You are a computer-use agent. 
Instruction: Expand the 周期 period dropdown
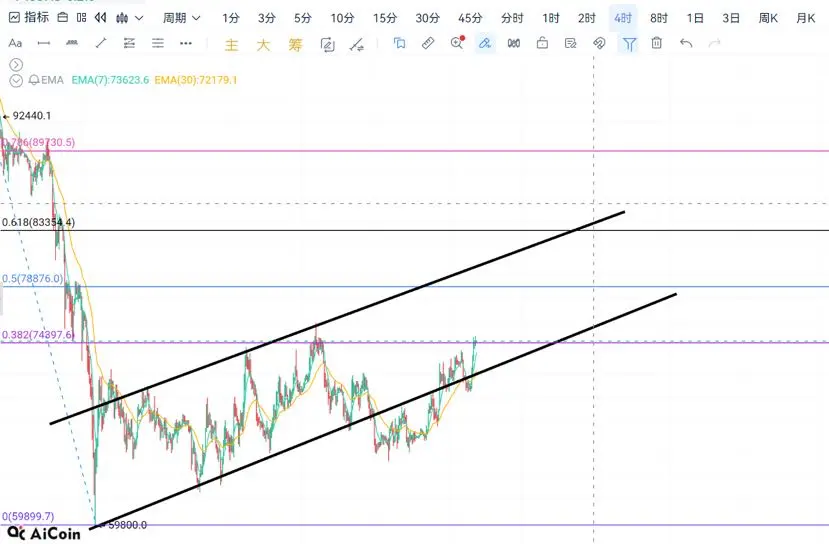(181, 18)
